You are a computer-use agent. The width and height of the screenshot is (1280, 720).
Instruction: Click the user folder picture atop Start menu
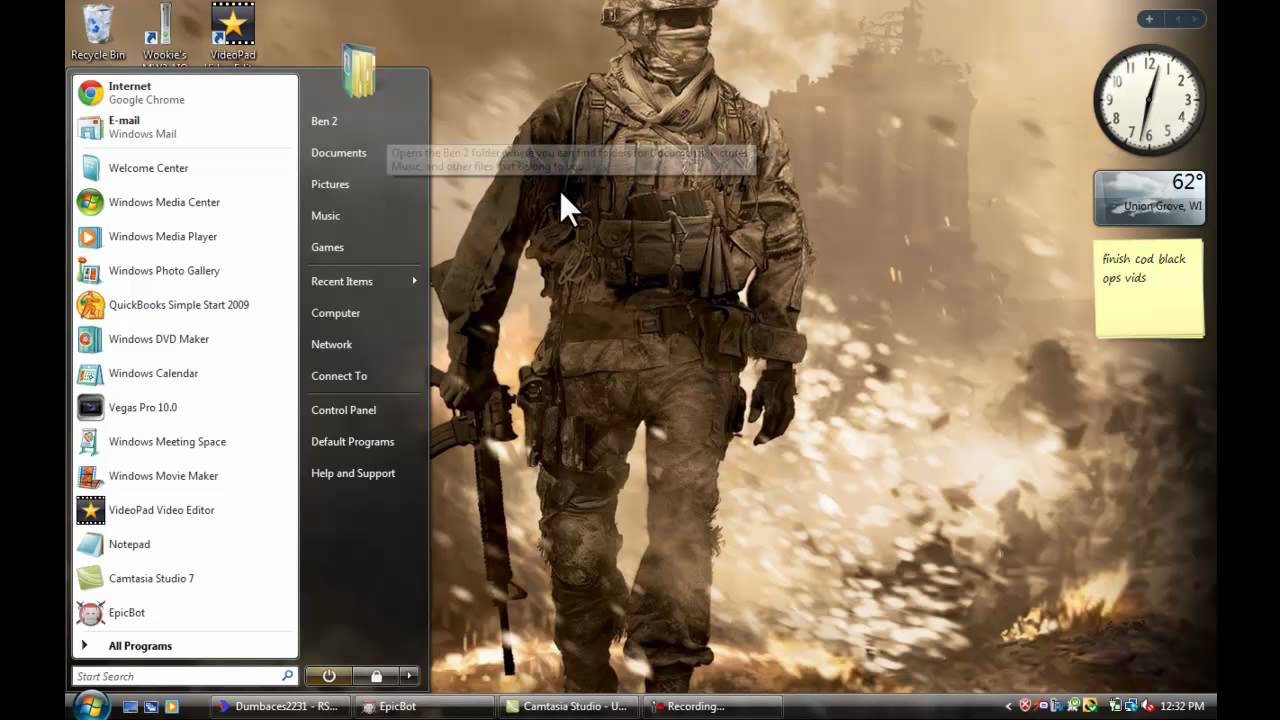click(359, 71)
